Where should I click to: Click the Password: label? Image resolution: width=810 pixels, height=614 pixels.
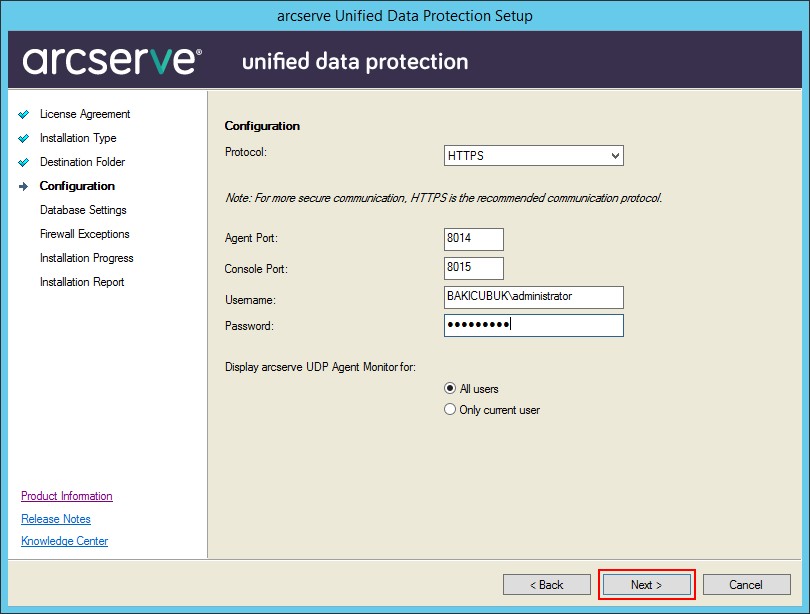(x=250, y=326)
